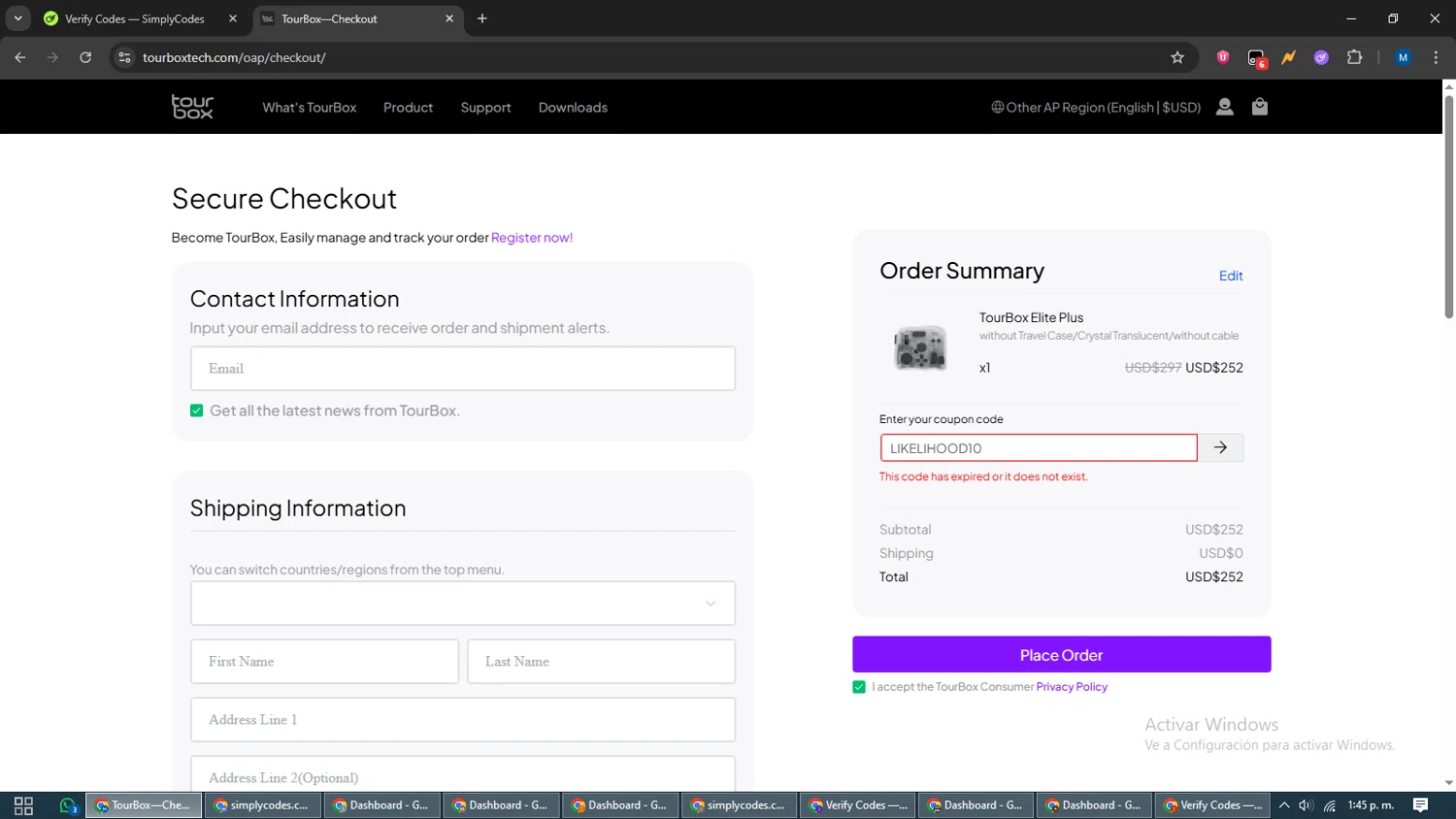Image resolution: width=1456 pixels, height=819 pixels.
Task: Show hidden system tray icons
Action: pyautogui.click(x=1284, y=805)
